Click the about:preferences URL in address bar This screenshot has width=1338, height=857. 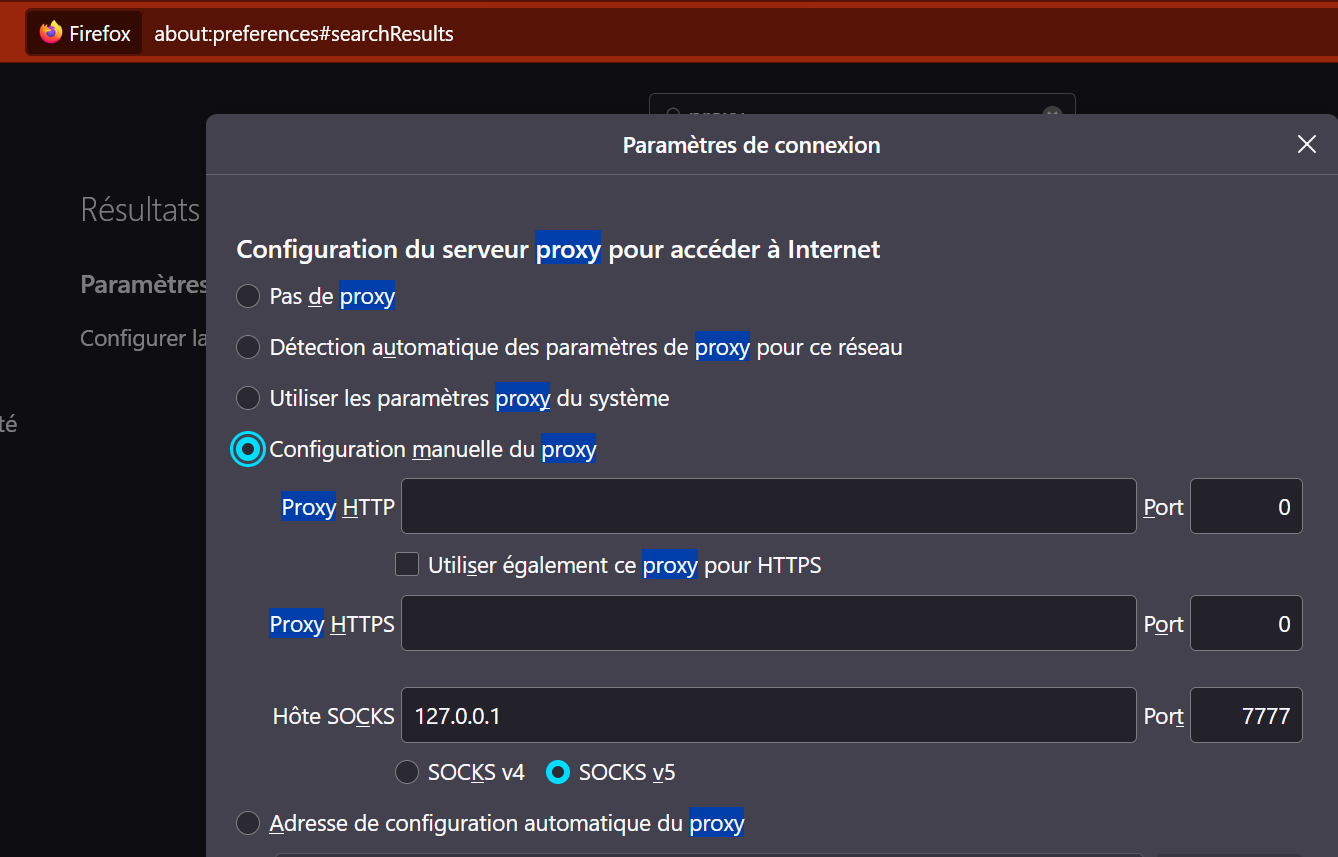point(304,34)
